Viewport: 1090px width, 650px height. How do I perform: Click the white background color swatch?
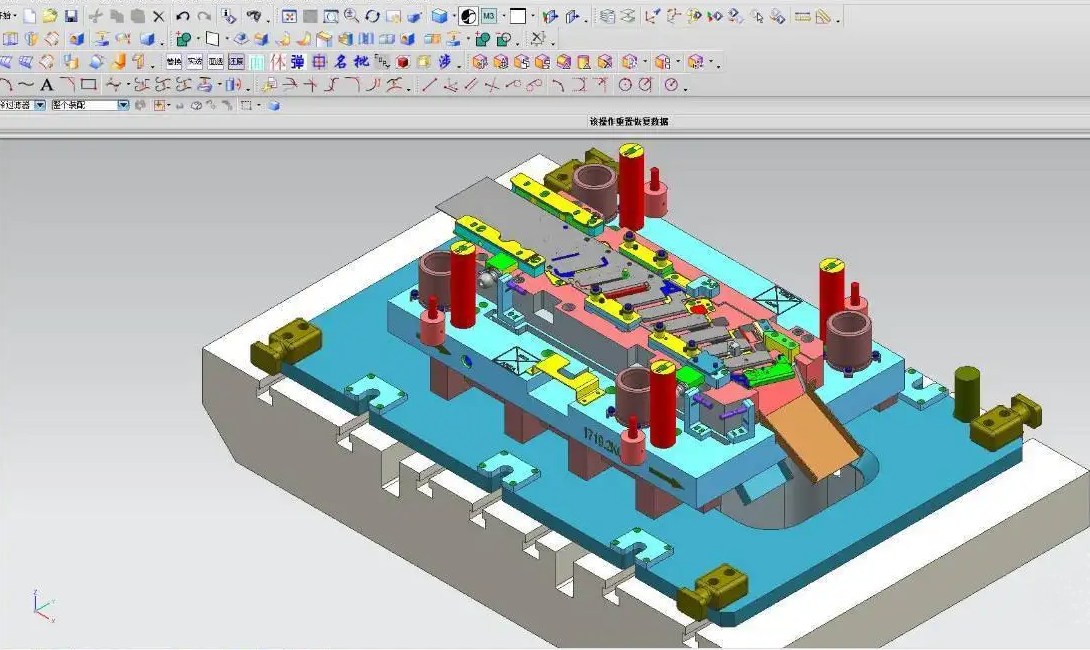(518, 16)
